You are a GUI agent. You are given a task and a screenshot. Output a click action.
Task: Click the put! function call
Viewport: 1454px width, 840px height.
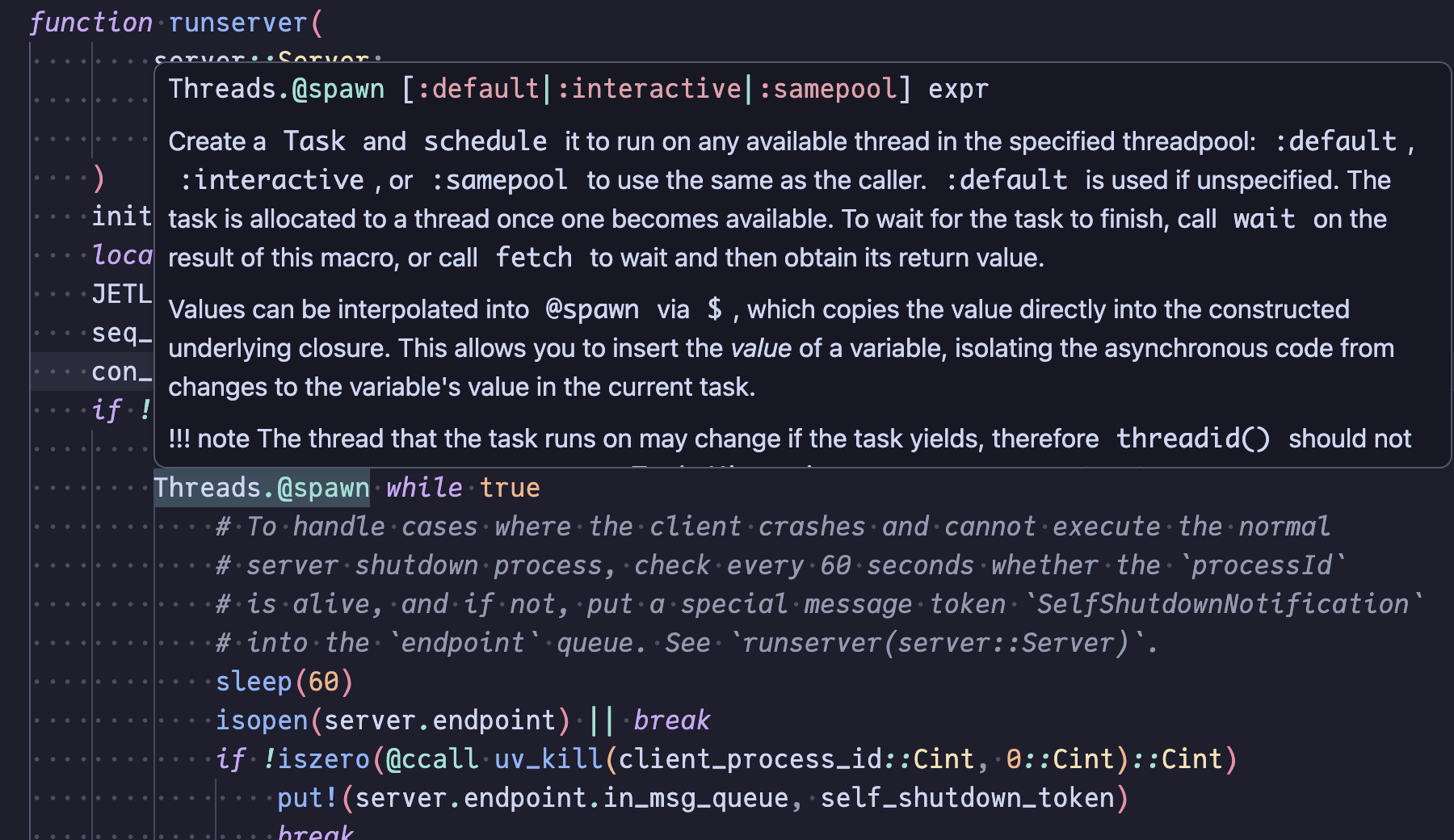(307, 798)
